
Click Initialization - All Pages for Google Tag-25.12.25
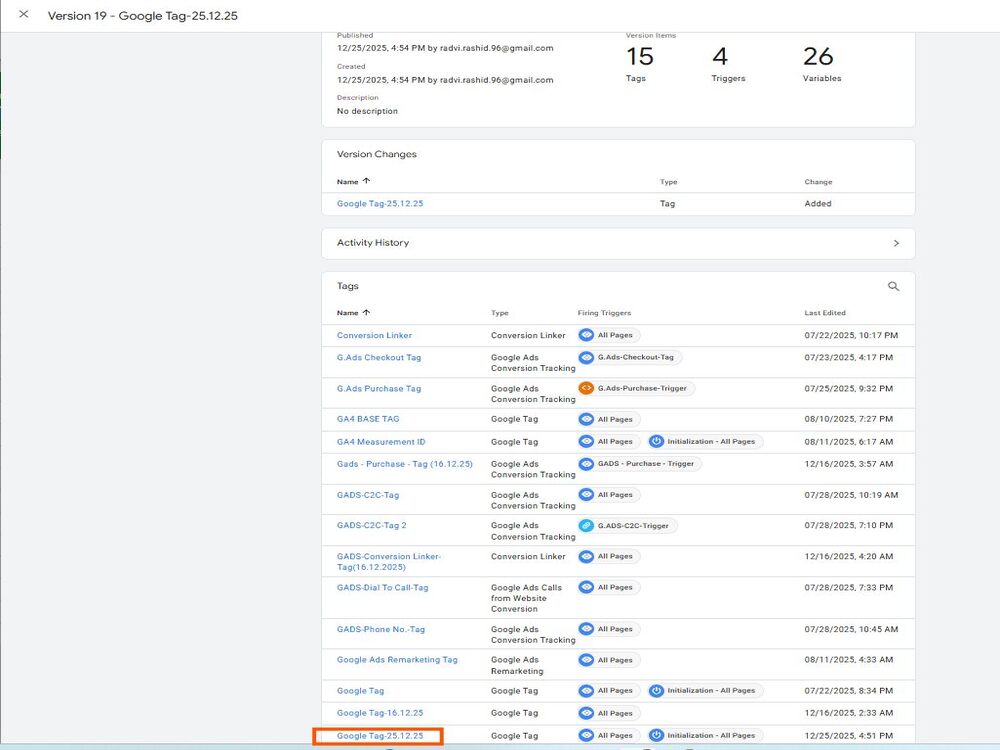tap(705, 735)
